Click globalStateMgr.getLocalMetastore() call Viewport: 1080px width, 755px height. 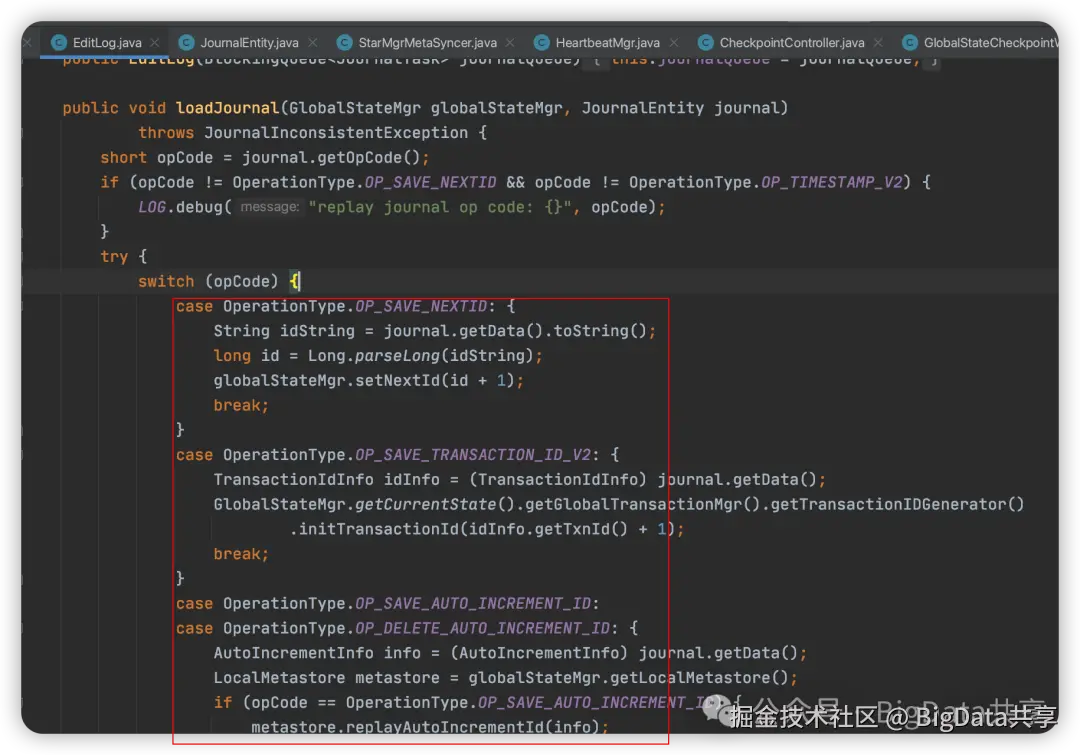point(628,679)
